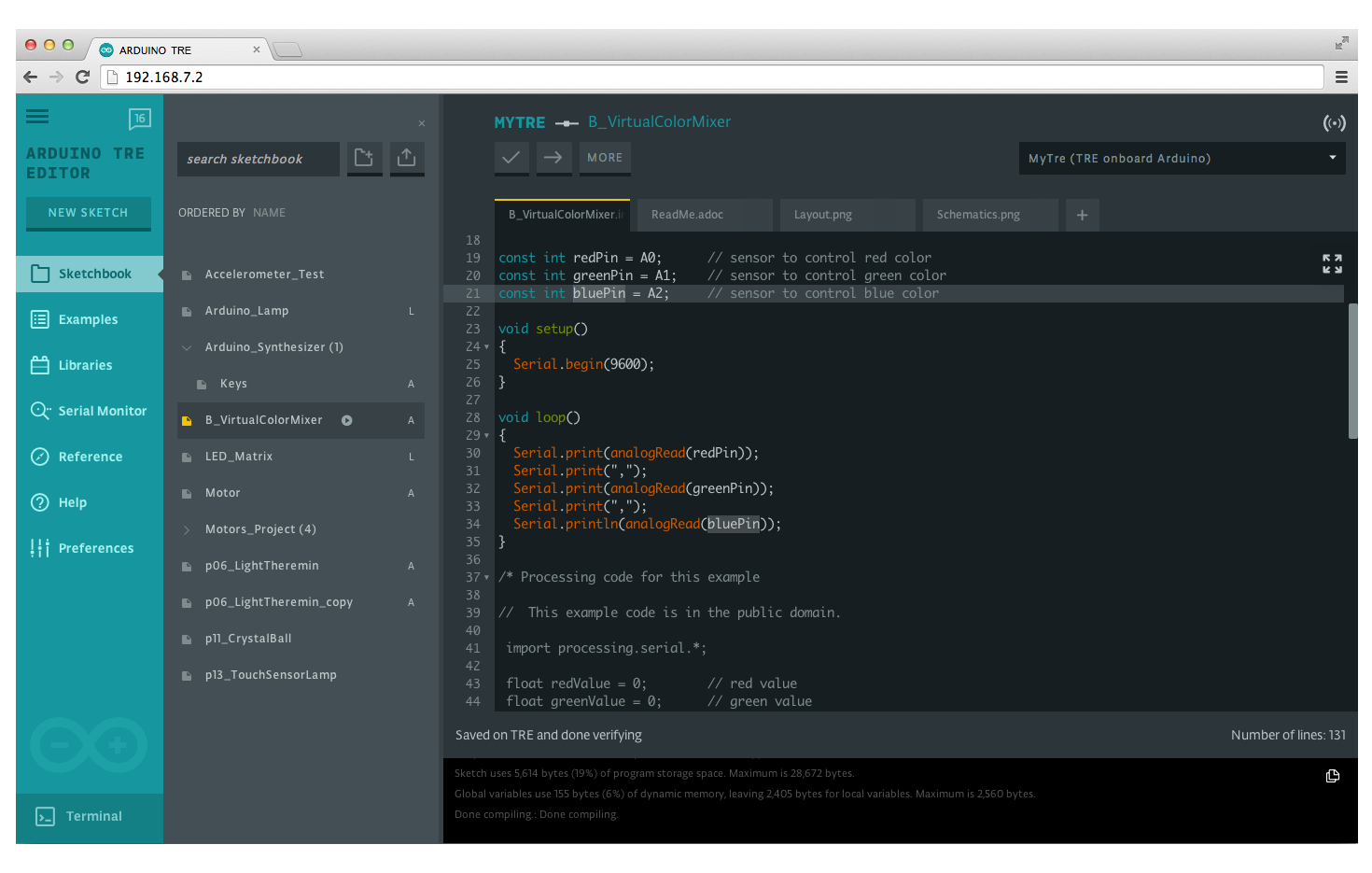The image size is (1372, 873).
Task: Fold the comment block at line 37
Action: tap(486, 578)
